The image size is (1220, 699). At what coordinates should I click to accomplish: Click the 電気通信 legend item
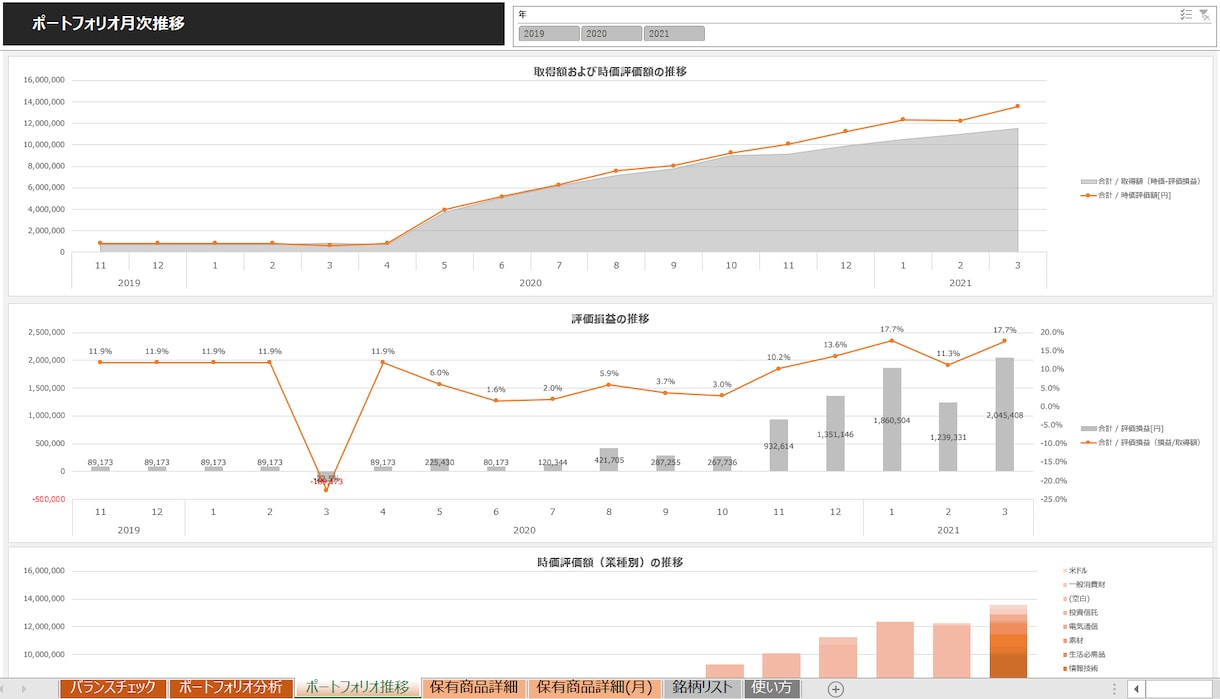point(1080,626)
